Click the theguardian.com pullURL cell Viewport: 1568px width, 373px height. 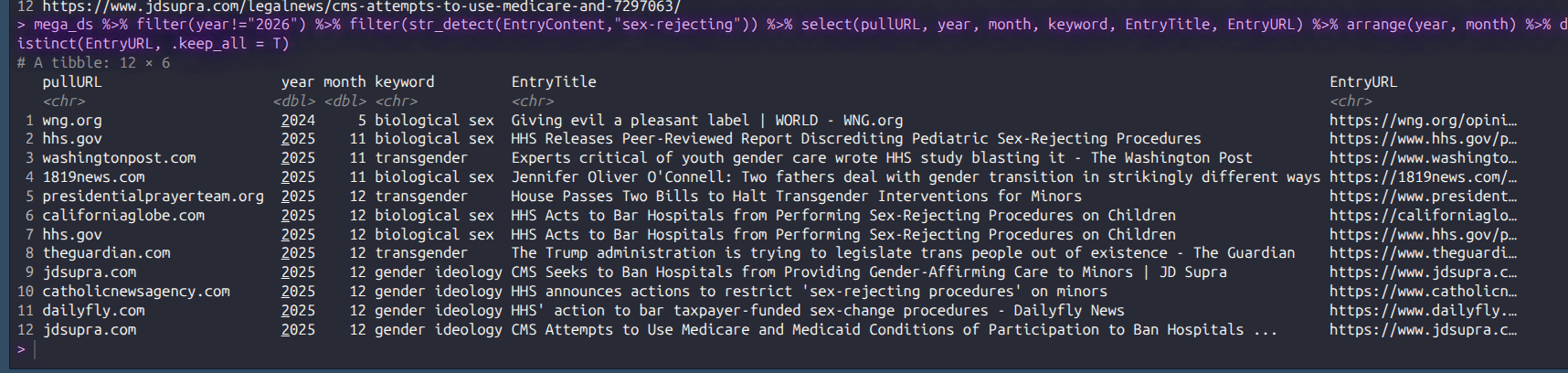(106, 253)
